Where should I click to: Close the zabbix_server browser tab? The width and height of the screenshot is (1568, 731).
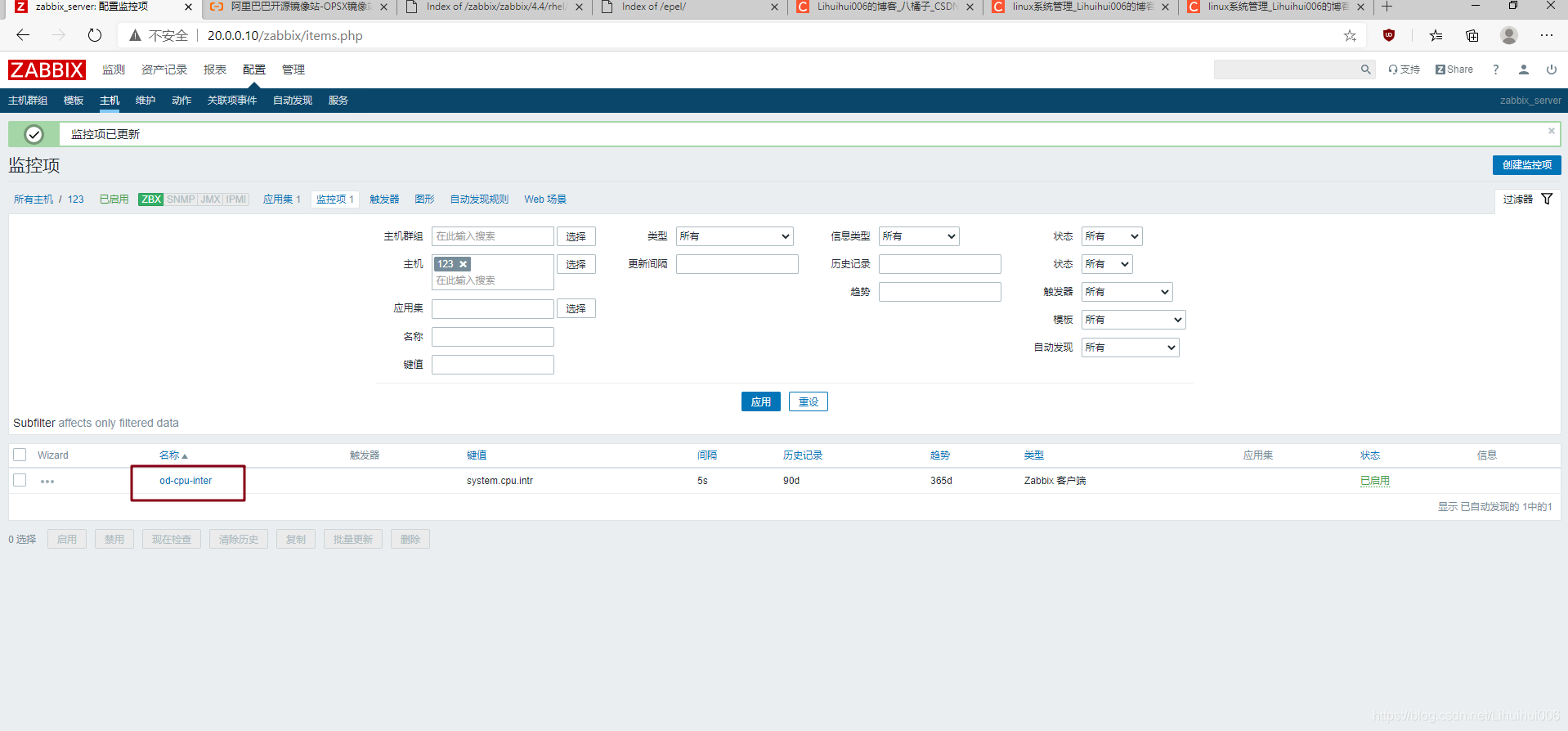[x=188, y=7]
